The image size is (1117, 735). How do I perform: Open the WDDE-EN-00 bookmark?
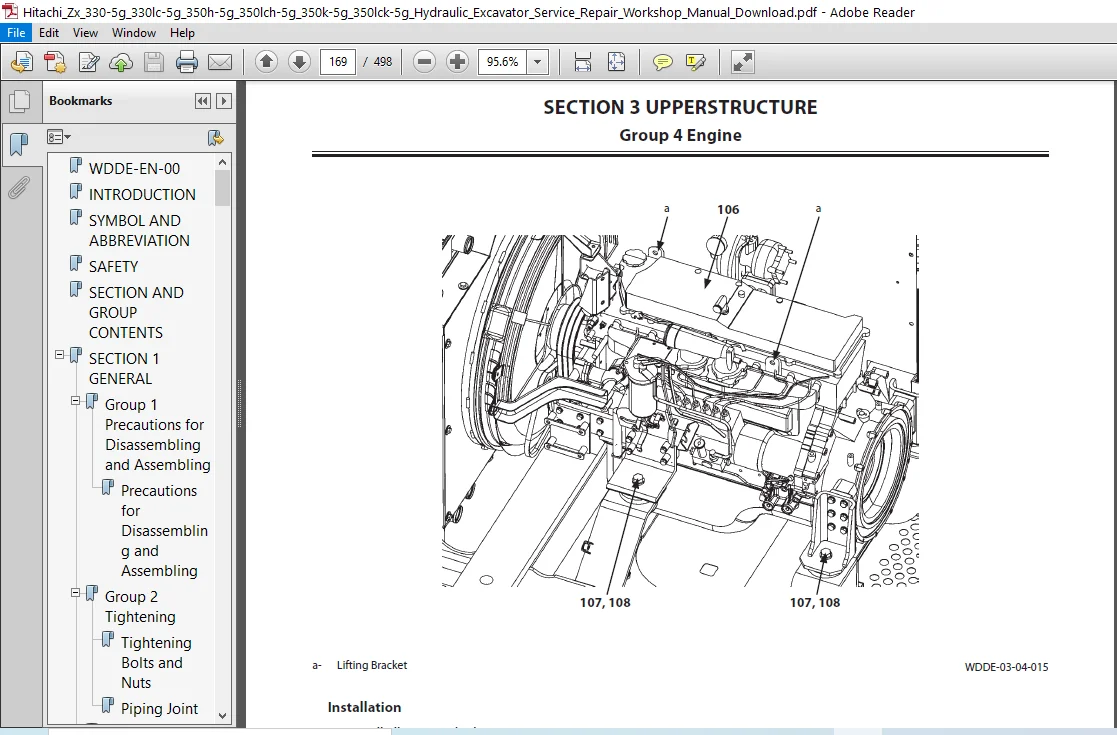tap(134, 169)
